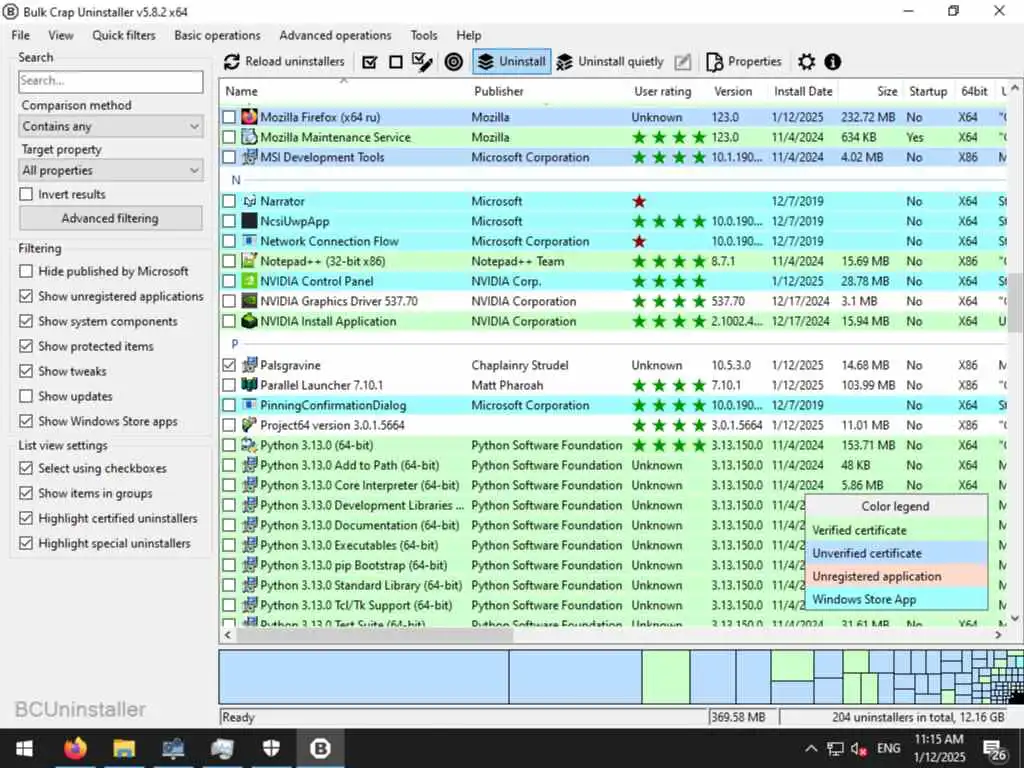Viewport: 1024px width, 768px height.
Task: Click the Search input field
Action: [111, 81]
